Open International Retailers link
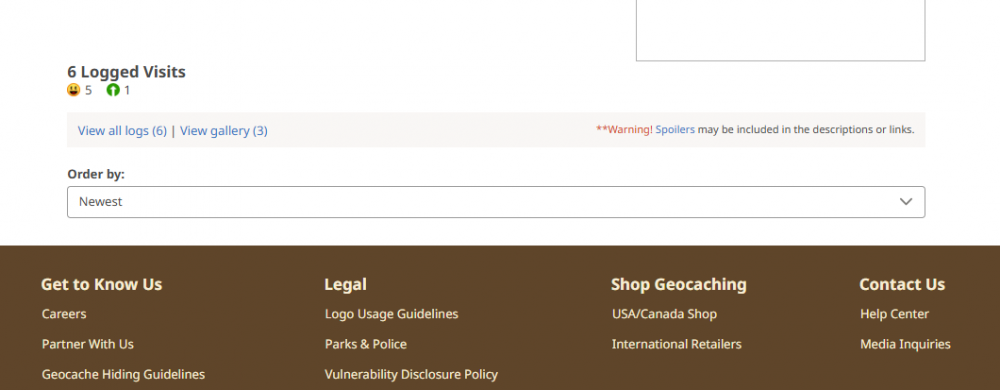This screenshot has height=390, width=1000. (677, 344)
